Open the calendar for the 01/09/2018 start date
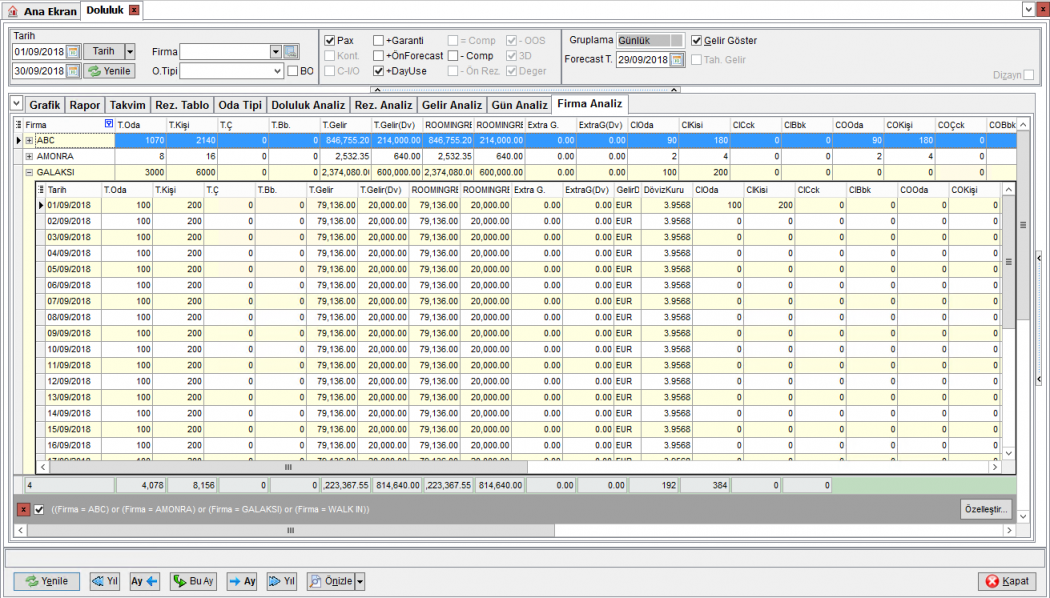Screen dimensions: 1050x598 [74, 52]
